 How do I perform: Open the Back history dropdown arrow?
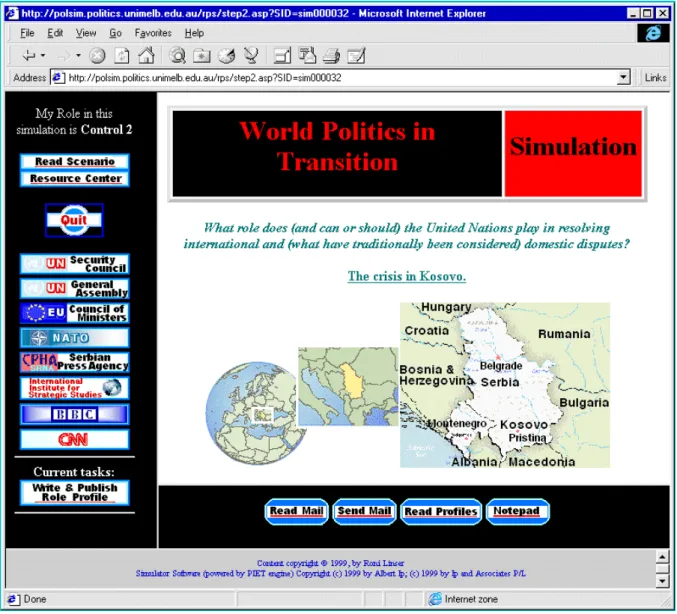[43, 56]
